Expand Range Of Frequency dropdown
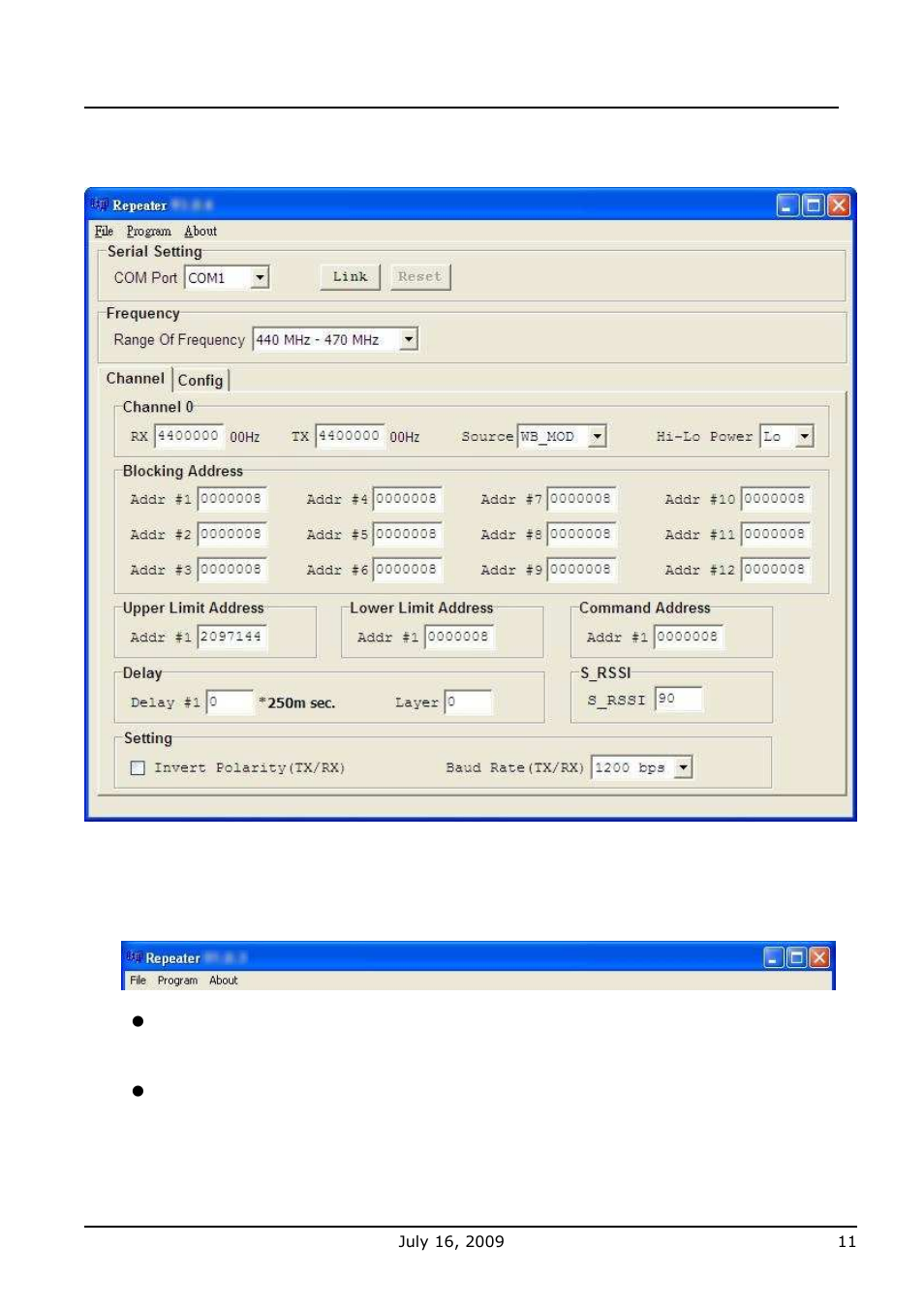Viewport: 924px width, 1309px height. (x=409, y=339)
